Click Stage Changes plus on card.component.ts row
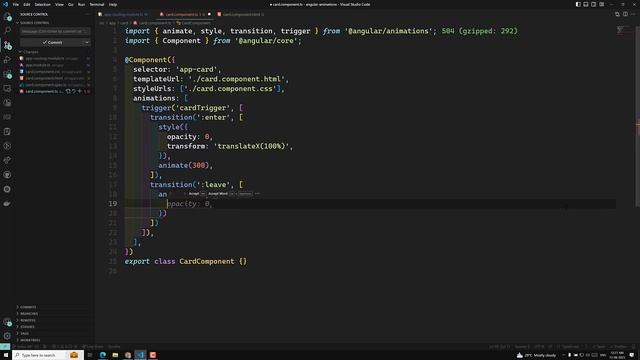The width and height of the screenshot is (640, 360). coord(80,91)
